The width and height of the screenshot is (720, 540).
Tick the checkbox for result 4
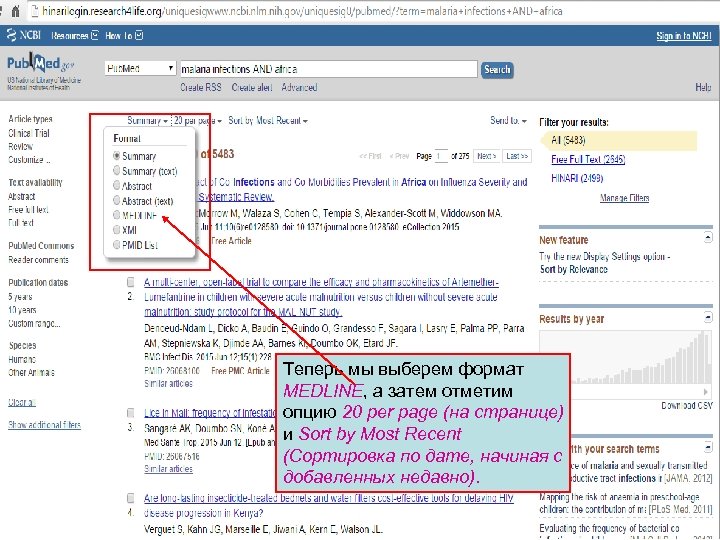[x=131, y=498]
